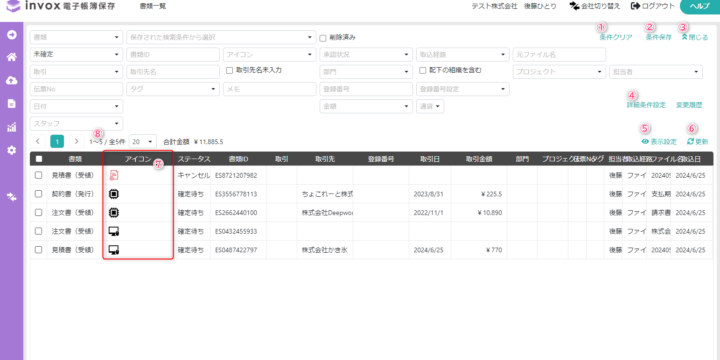Viewport: 720px width, 360px height.
Task: Check the row checkbox for ES0432455933
Action: 39,231
